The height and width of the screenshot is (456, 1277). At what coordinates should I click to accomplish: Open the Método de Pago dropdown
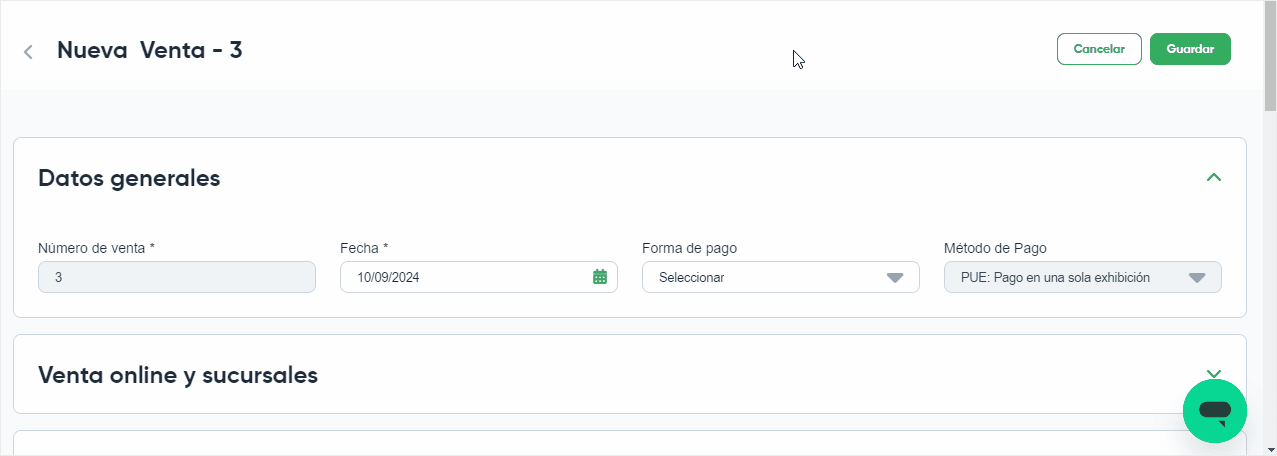tap(1083, 277)
